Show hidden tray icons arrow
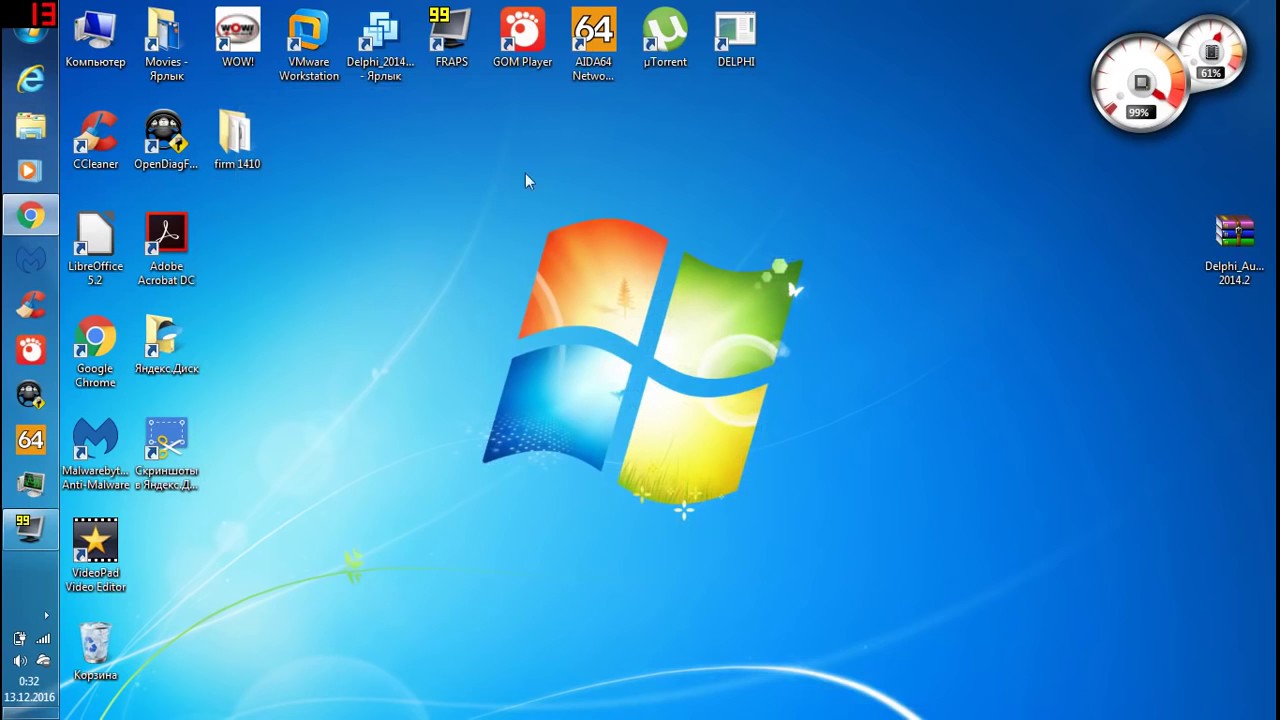Screen dimensions: 1280x720 coord(46,615)
